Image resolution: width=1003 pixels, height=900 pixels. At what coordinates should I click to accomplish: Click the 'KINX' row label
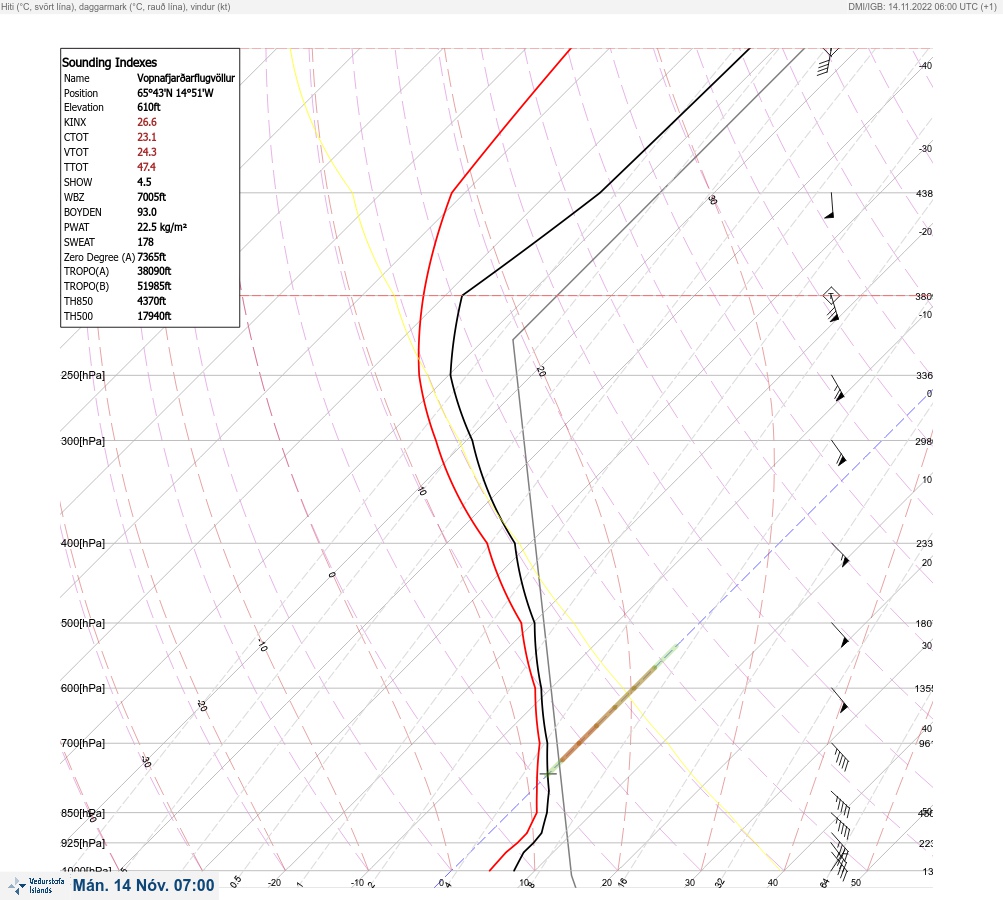[x=75, y=122]
